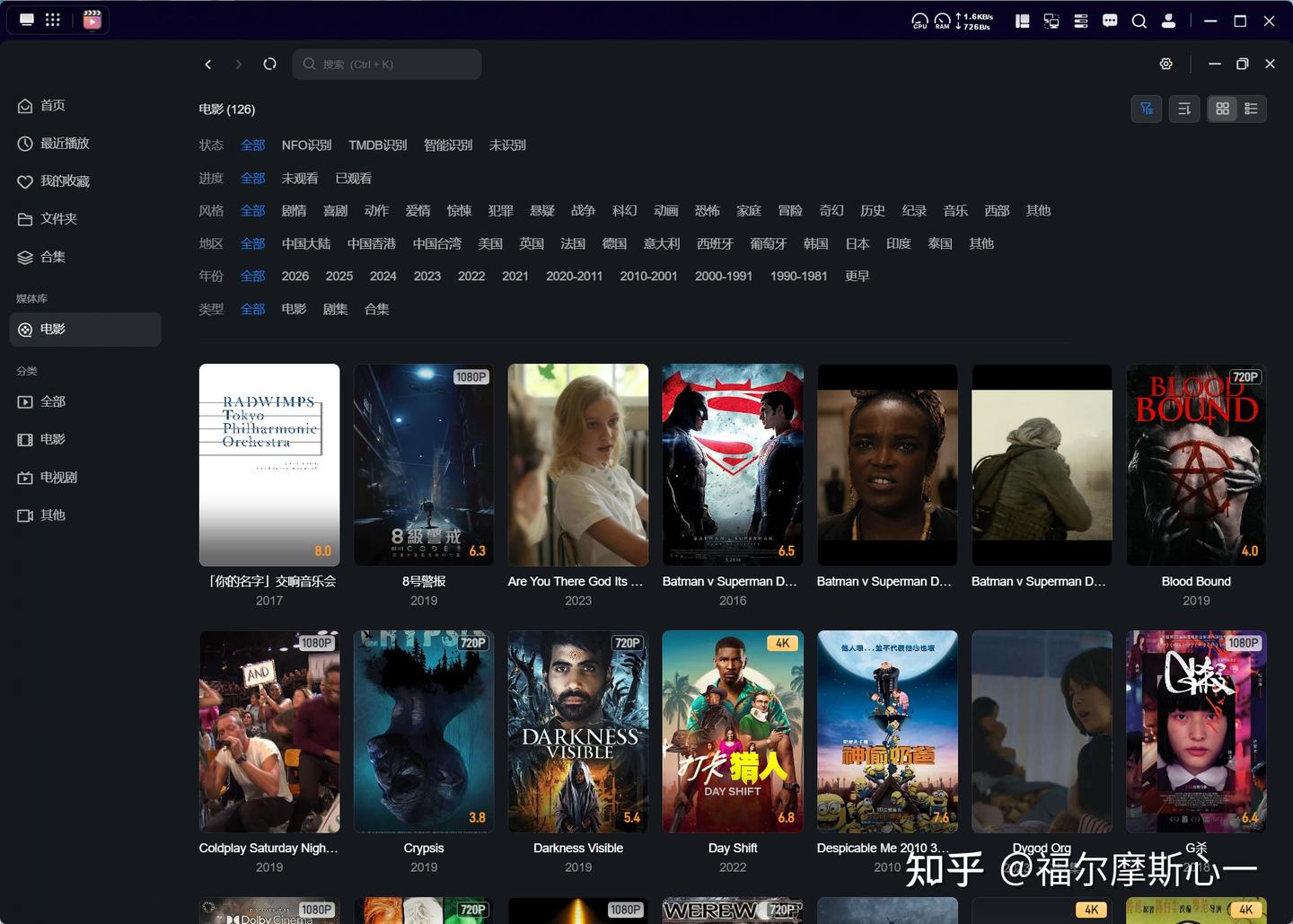Filter progress by 已观看

353,179
